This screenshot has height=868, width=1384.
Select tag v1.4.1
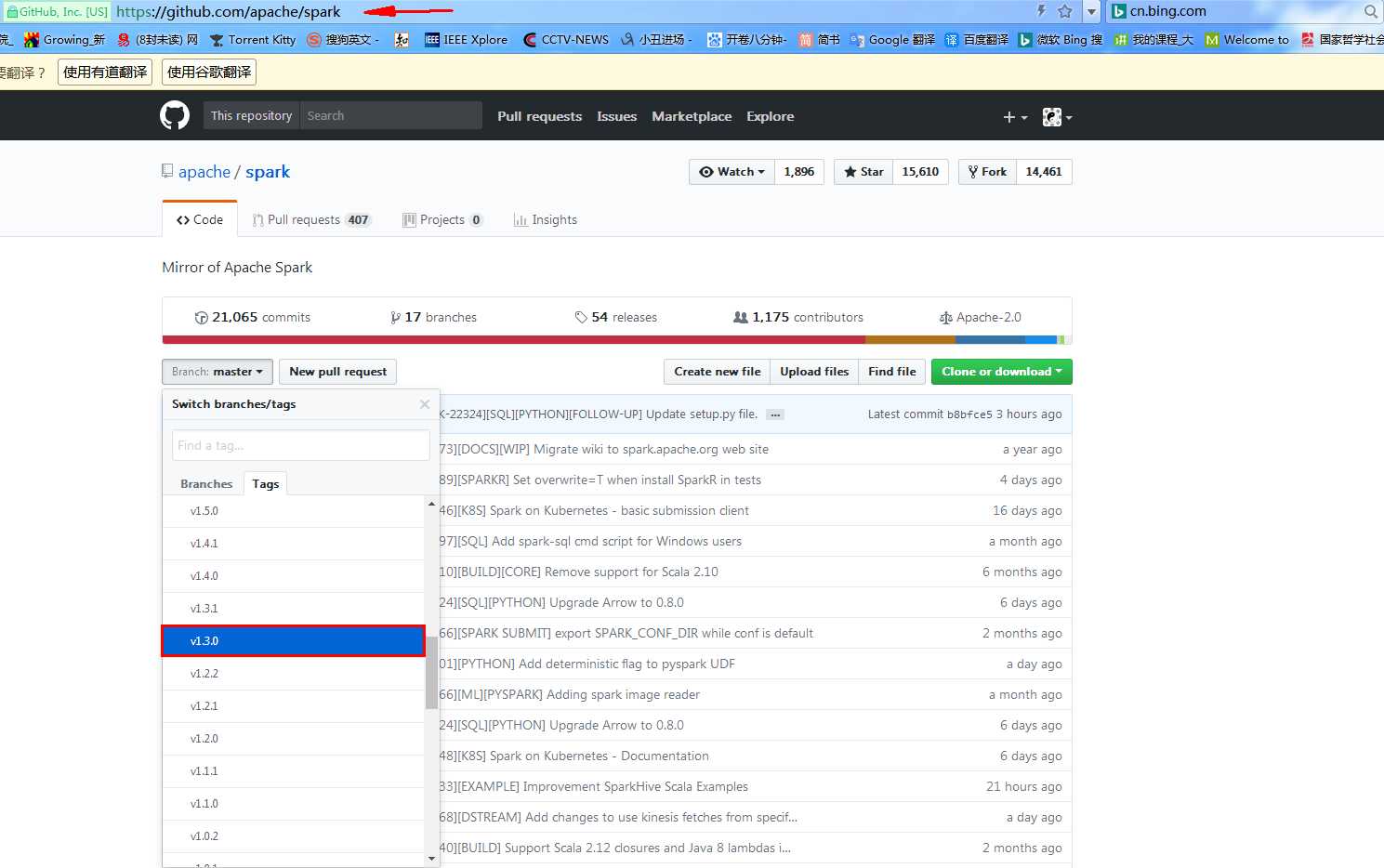point(294,544)
